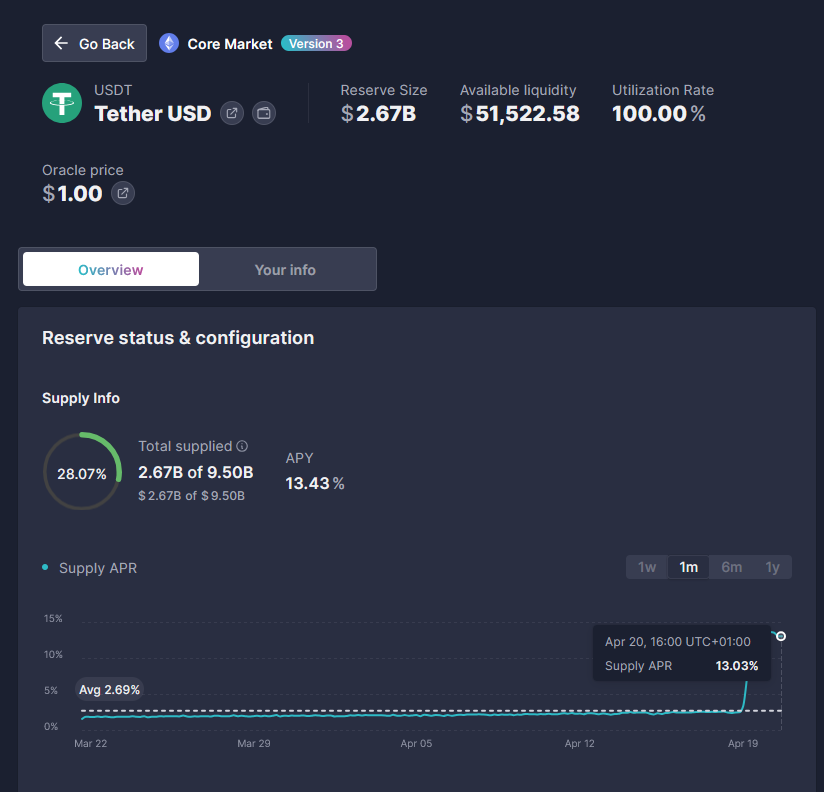Switch to the Your info tab
Viewport: 824px width, 792px height.
coord(285,269)
